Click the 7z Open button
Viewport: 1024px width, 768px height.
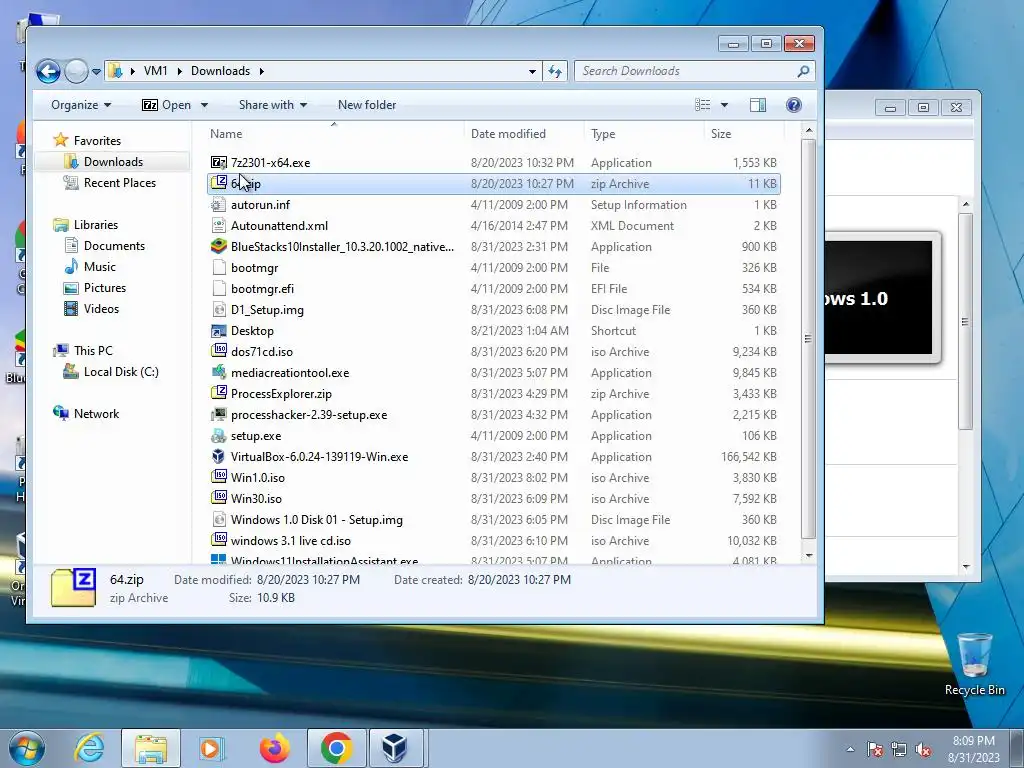(x=167, y=105)
